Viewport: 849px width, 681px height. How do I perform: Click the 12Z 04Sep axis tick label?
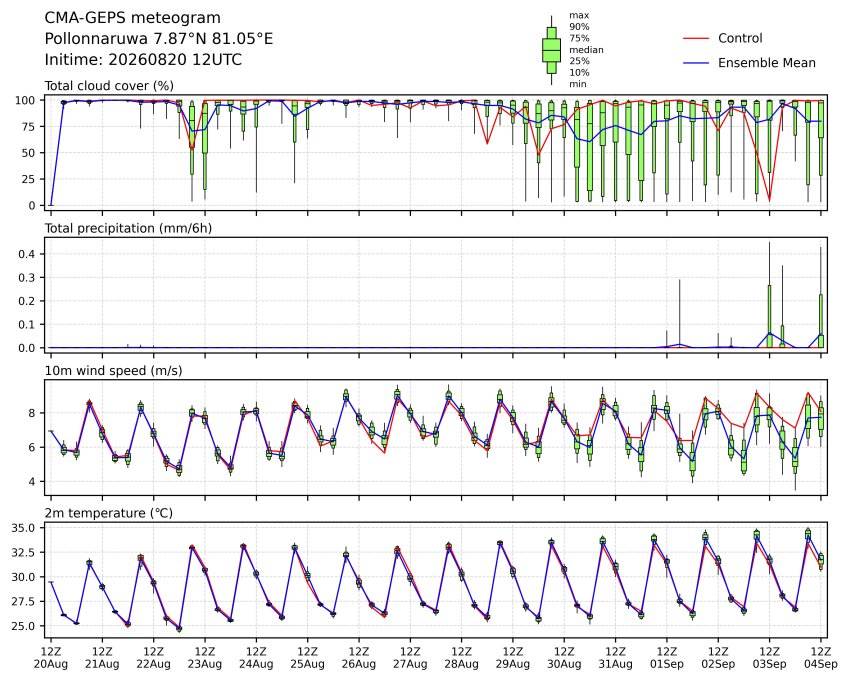(x=820, y=658)
